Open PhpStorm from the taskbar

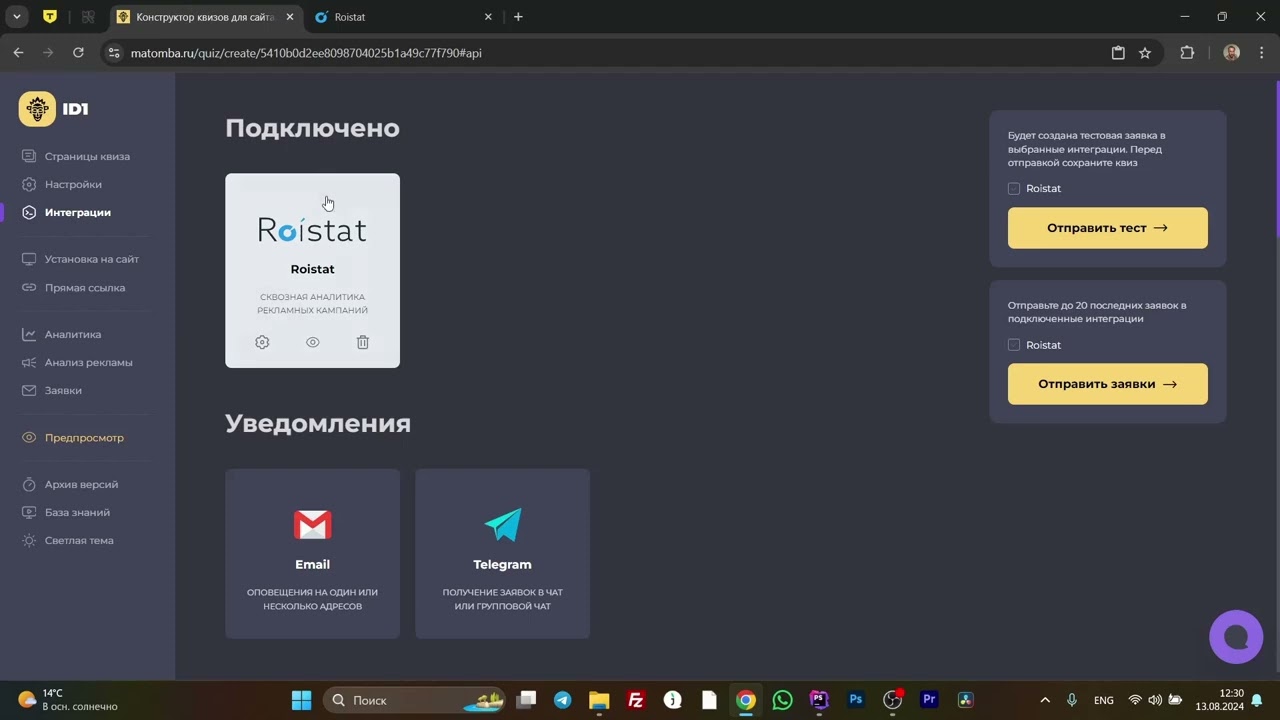pos(819,700)
